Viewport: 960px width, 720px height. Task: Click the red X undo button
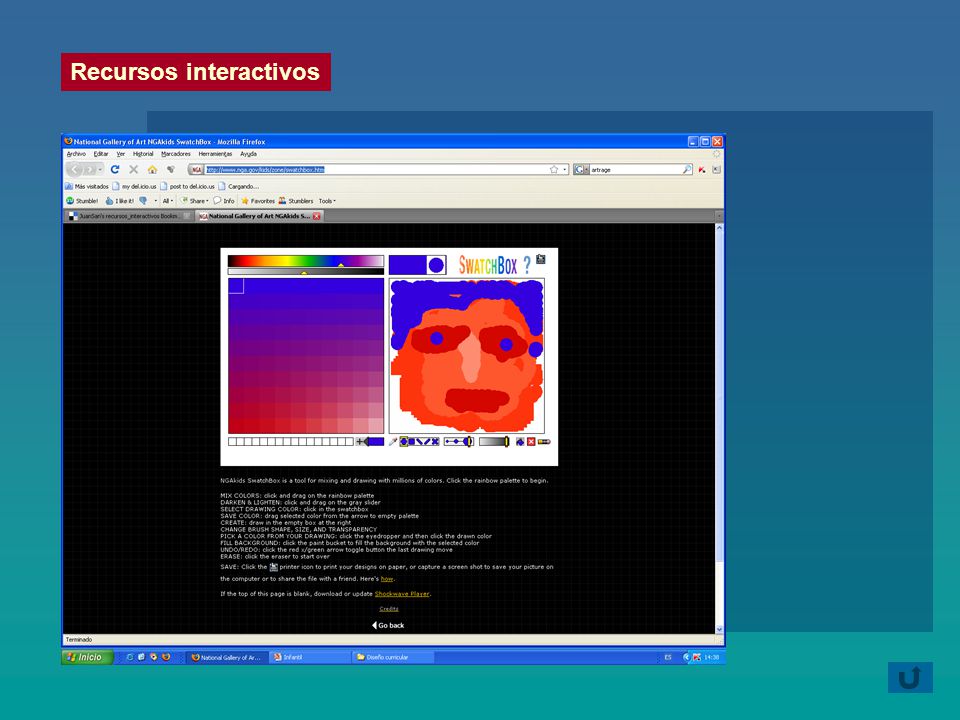tap(531, 441)
